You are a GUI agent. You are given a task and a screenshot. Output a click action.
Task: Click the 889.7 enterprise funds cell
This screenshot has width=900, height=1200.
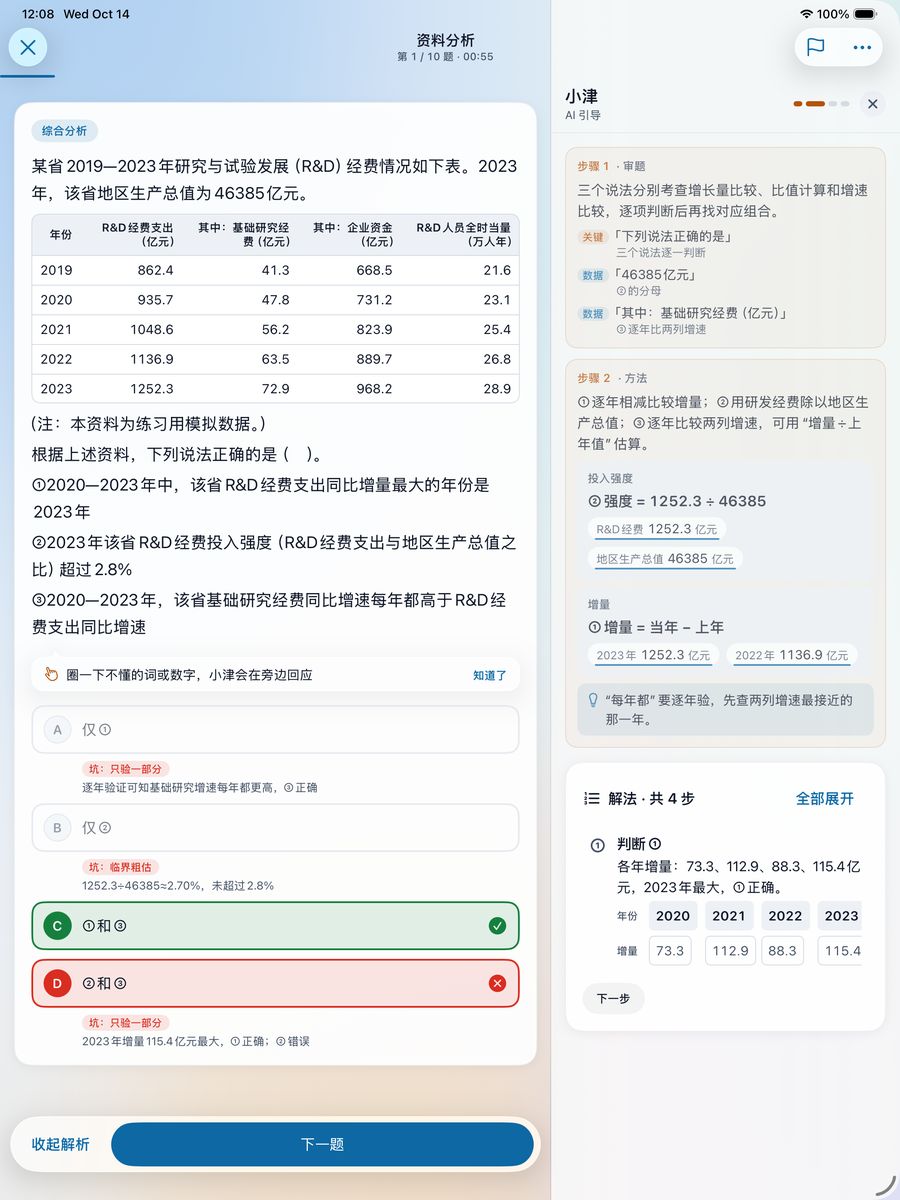coord(374,359)
